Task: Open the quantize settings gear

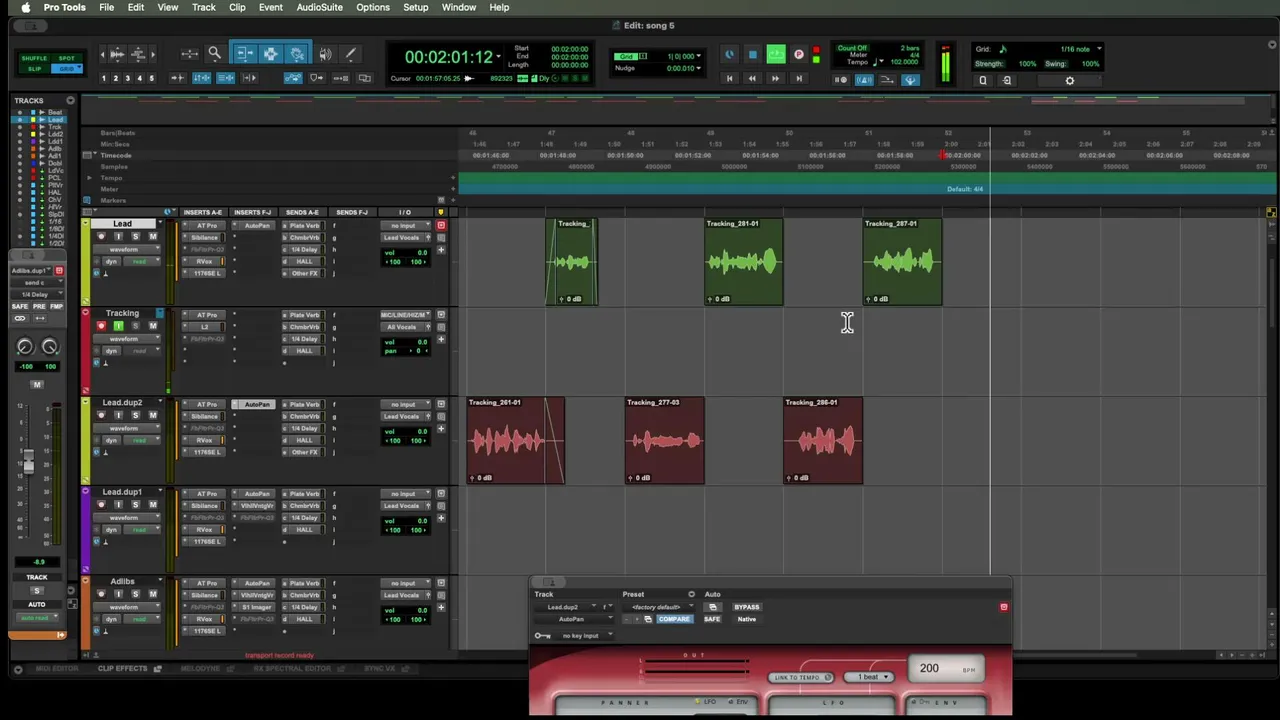Action: point(1069,81)
